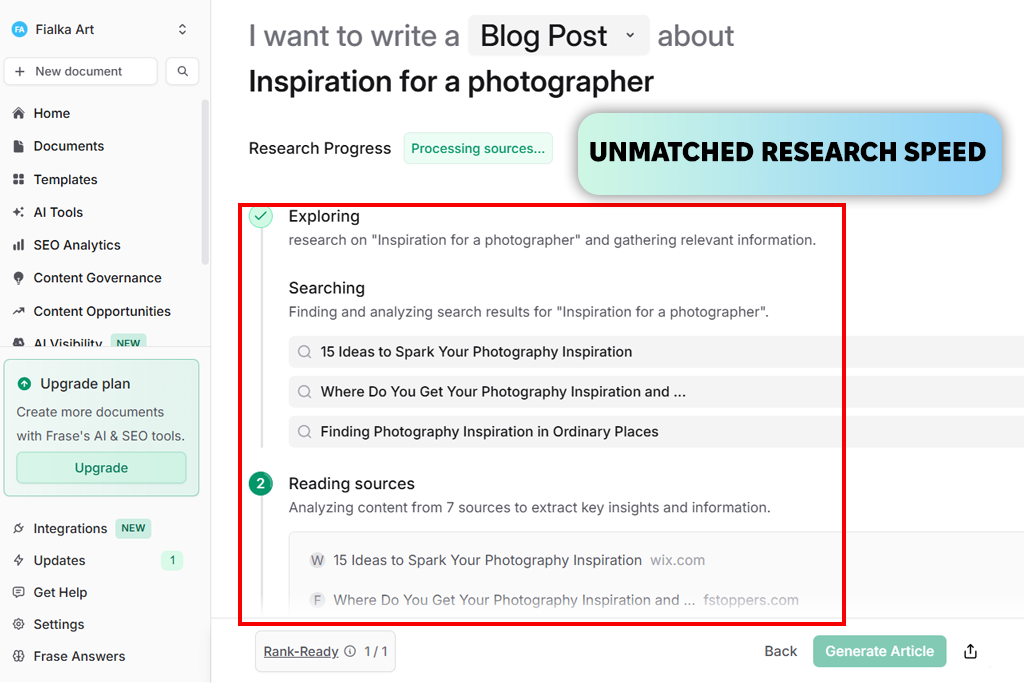Click the Home house icon
This screenshot has height=683, width=1024.
pyautogui.click(x=18, y=113)
